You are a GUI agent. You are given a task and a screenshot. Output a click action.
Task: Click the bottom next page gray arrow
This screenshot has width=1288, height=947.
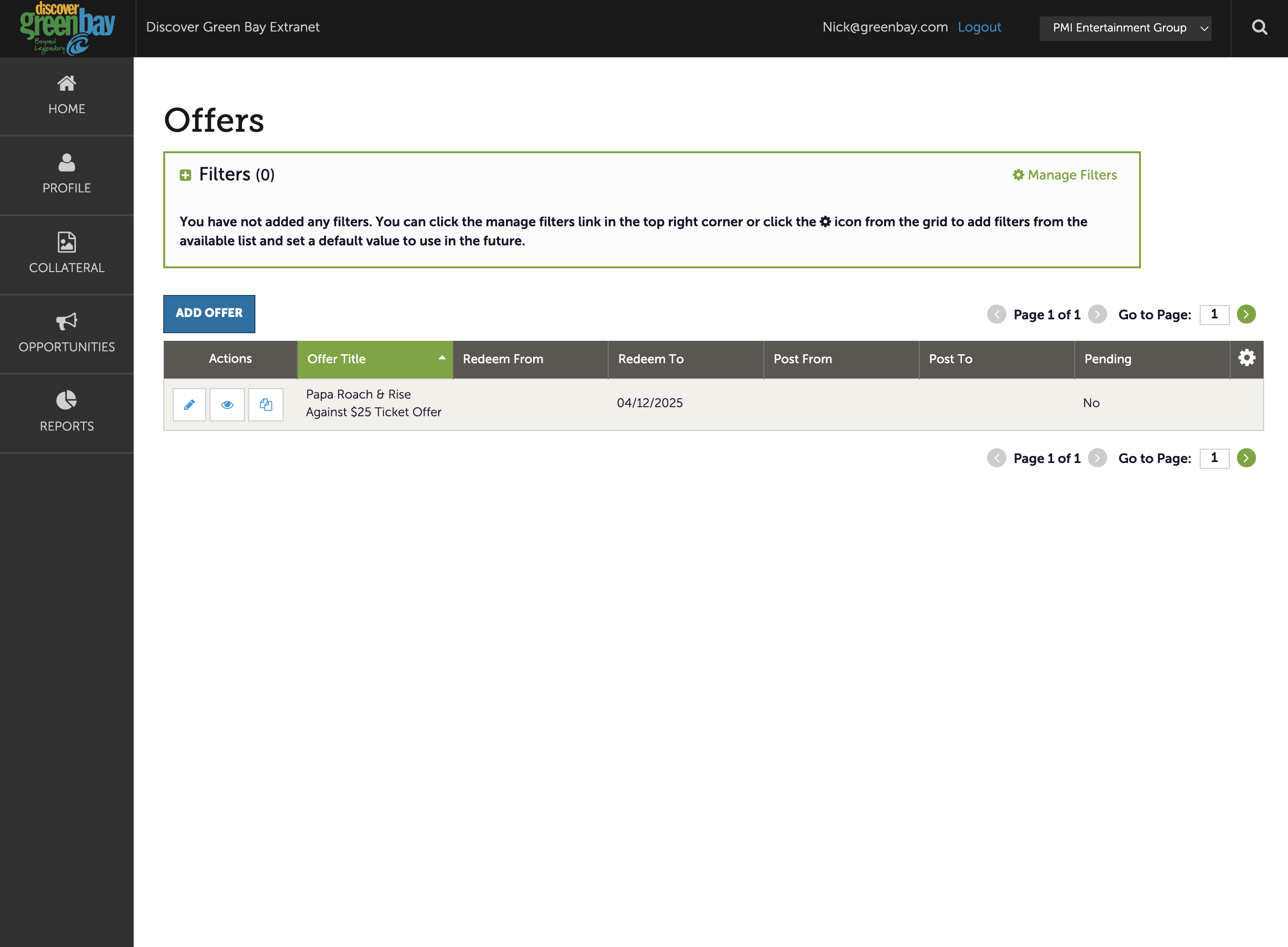(1097, 458)
